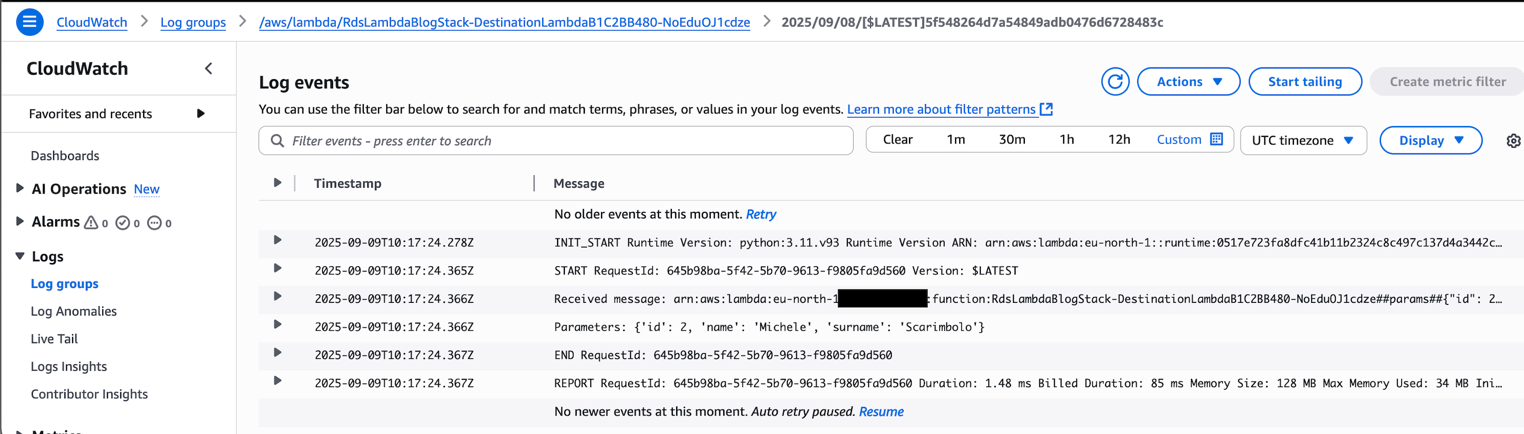Viewport: 1524px width, 434px height.
Task: Expand the INIT_START log event row
Action: pyautogui.click(x=277, y=241)
